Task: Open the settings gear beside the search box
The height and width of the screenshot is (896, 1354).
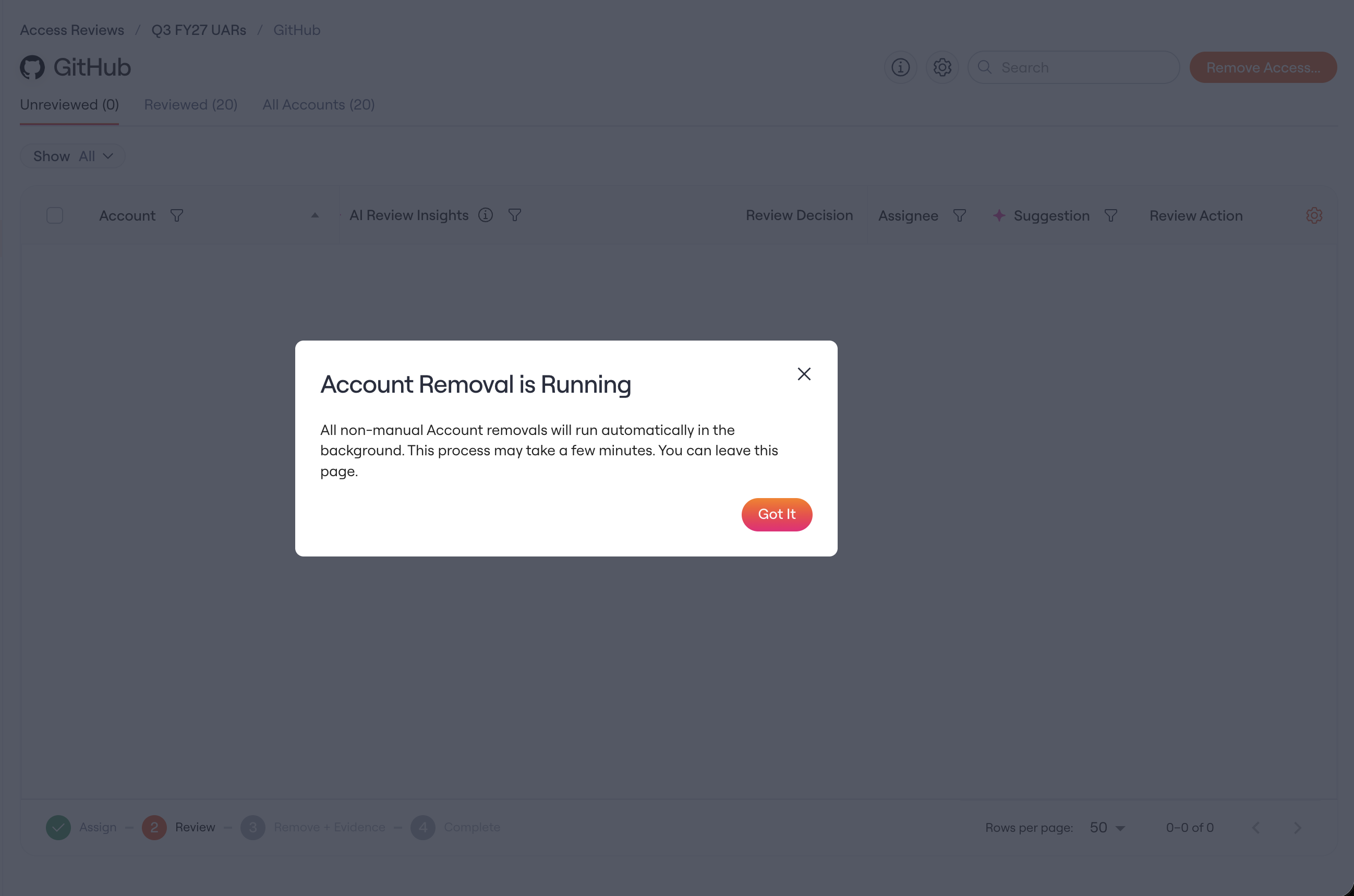Action: click(942, 67)
